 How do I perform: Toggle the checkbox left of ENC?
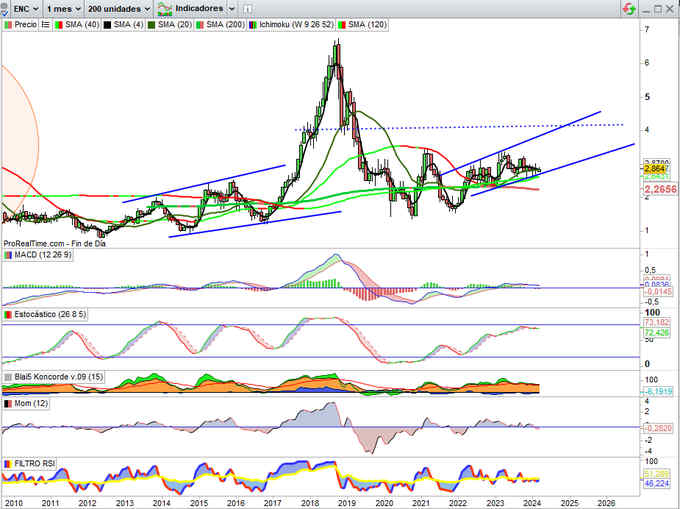pos(7,7)
